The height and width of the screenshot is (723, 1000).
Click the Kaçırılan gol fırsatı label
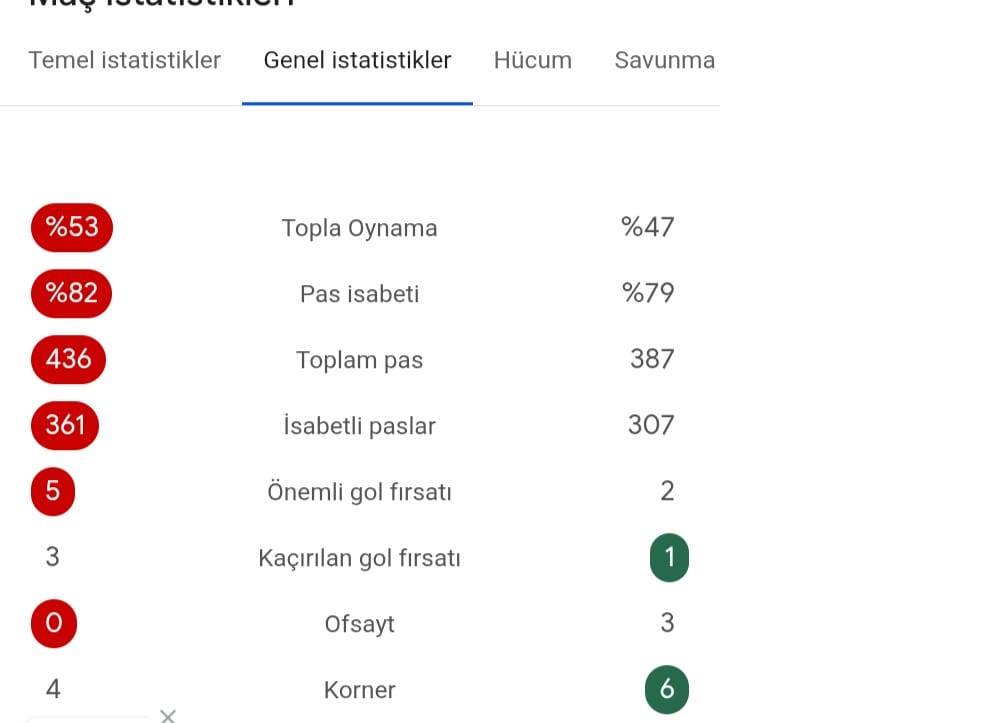[x=359, y=558]
